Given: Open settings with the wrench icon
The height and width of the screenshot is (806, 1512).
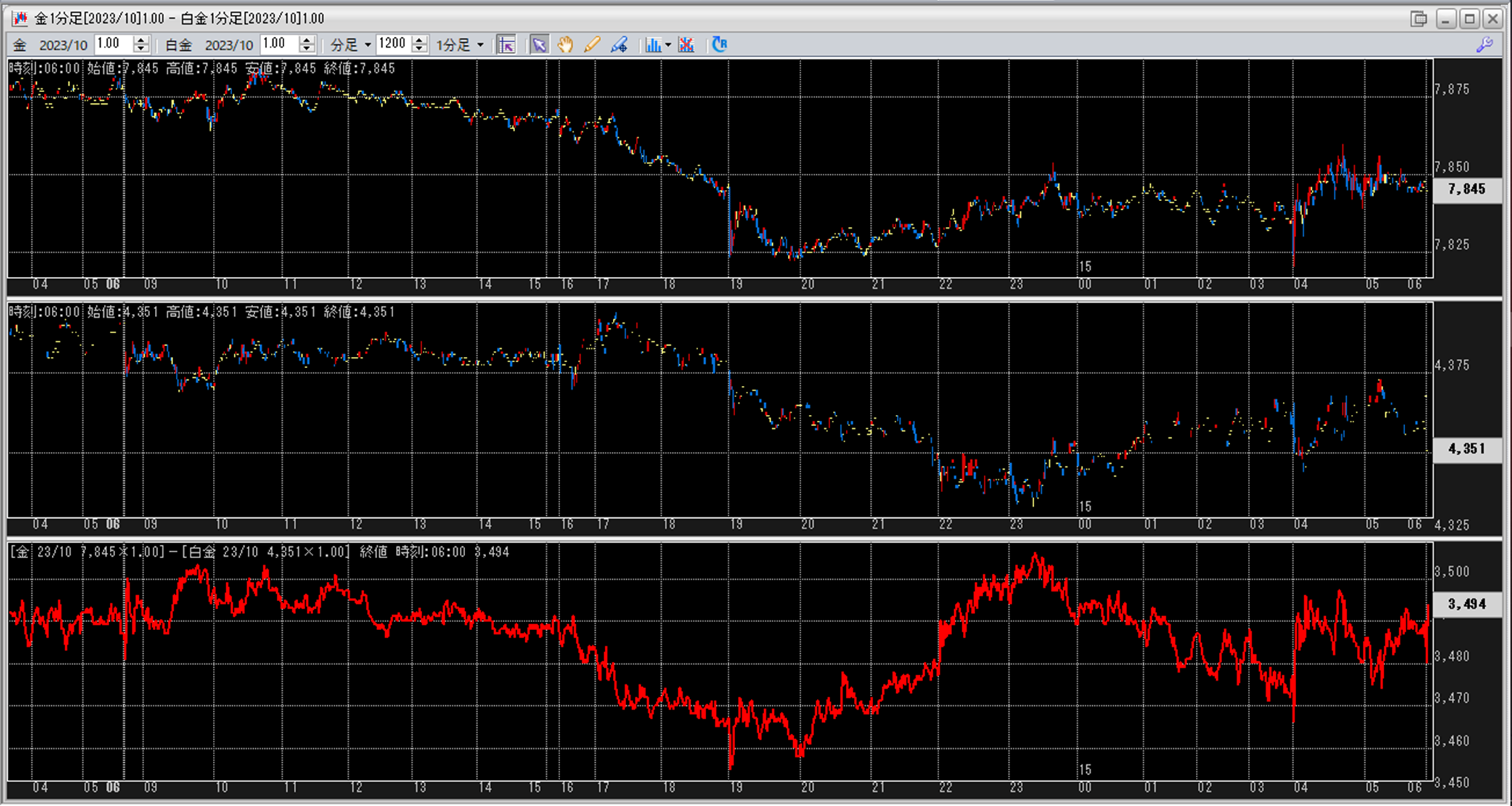Looking at the screenshot, I should (1485, 45).
